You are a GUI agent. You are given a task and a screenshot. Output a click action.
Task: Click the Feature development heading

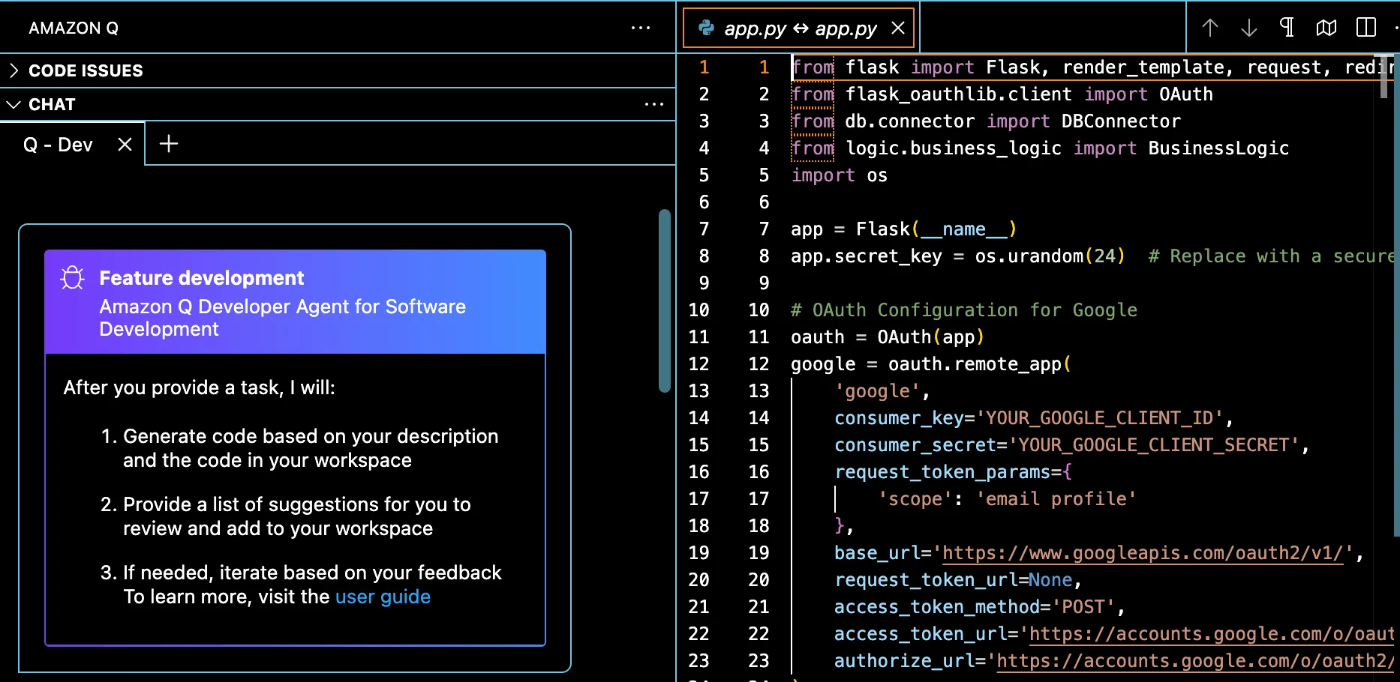point(202,278)
